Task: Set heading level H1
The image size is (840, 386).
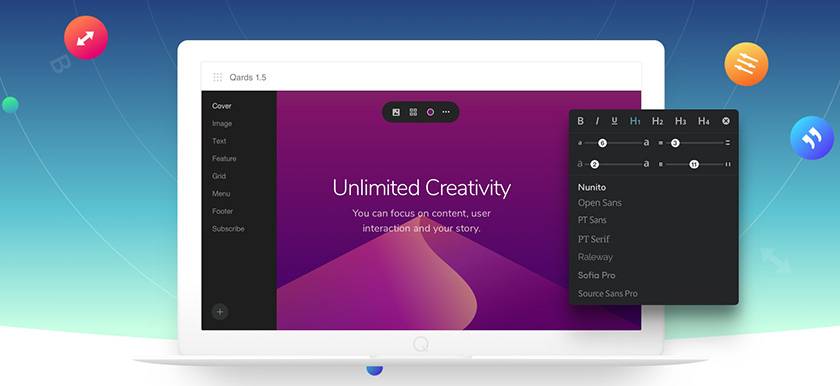Action: click(x=635, y=122)
